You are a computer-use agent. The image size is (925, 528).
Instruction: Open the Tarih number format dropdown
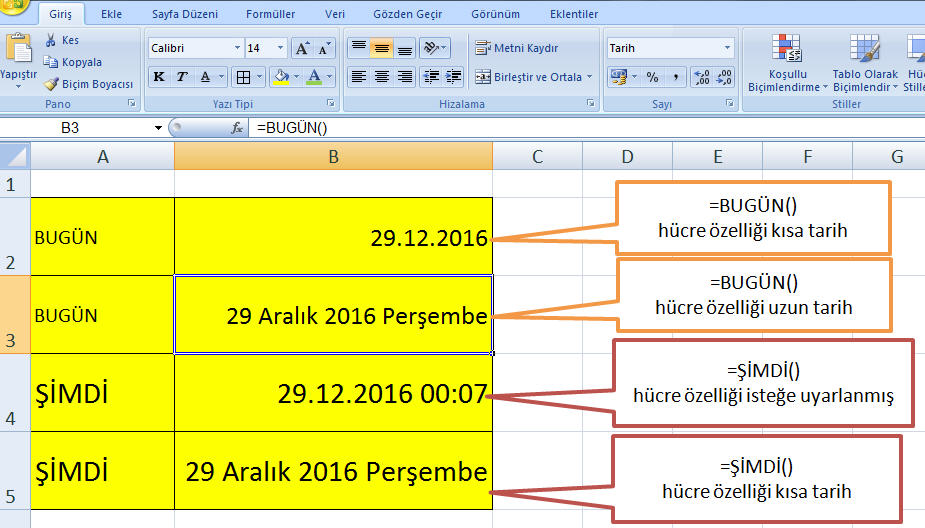coord(727,48)
